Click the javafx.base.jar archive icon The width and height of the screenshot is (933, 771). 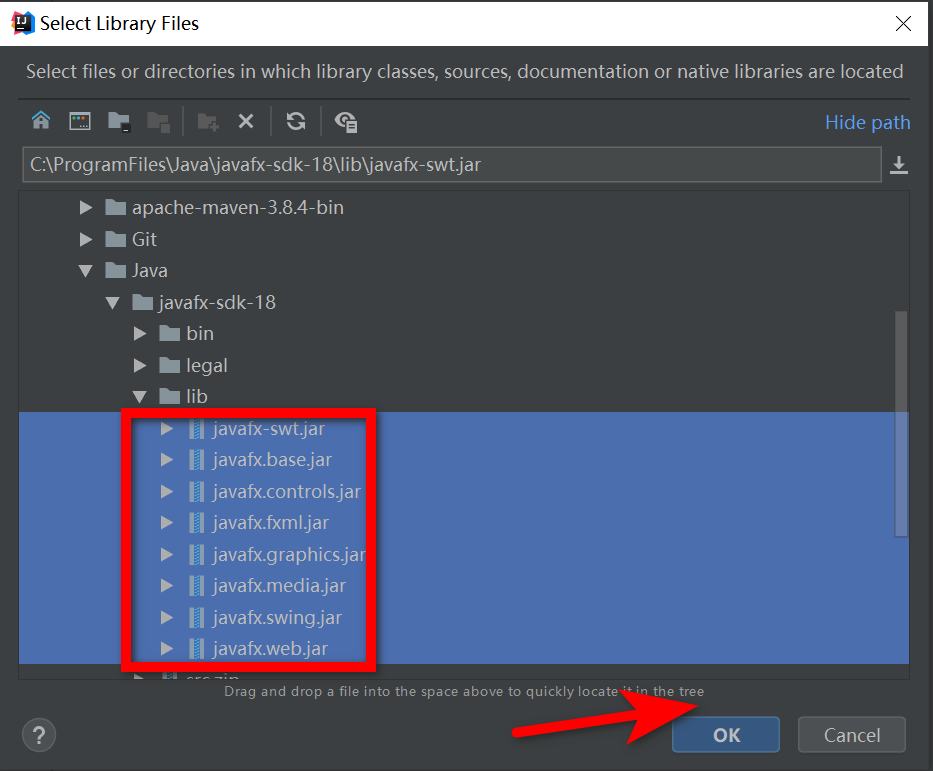196,460
